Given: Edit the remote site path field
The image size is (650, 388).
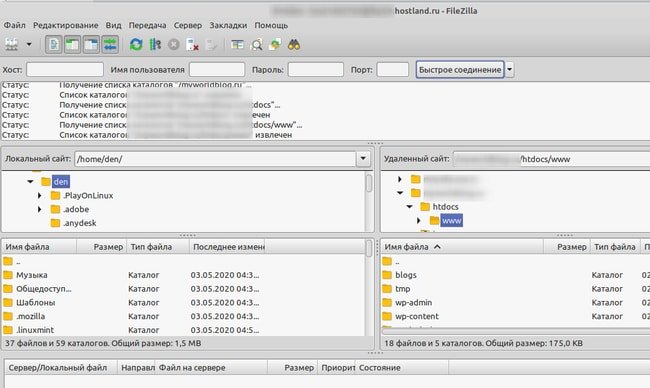Looking at the screenshot, I should point(551,159).
